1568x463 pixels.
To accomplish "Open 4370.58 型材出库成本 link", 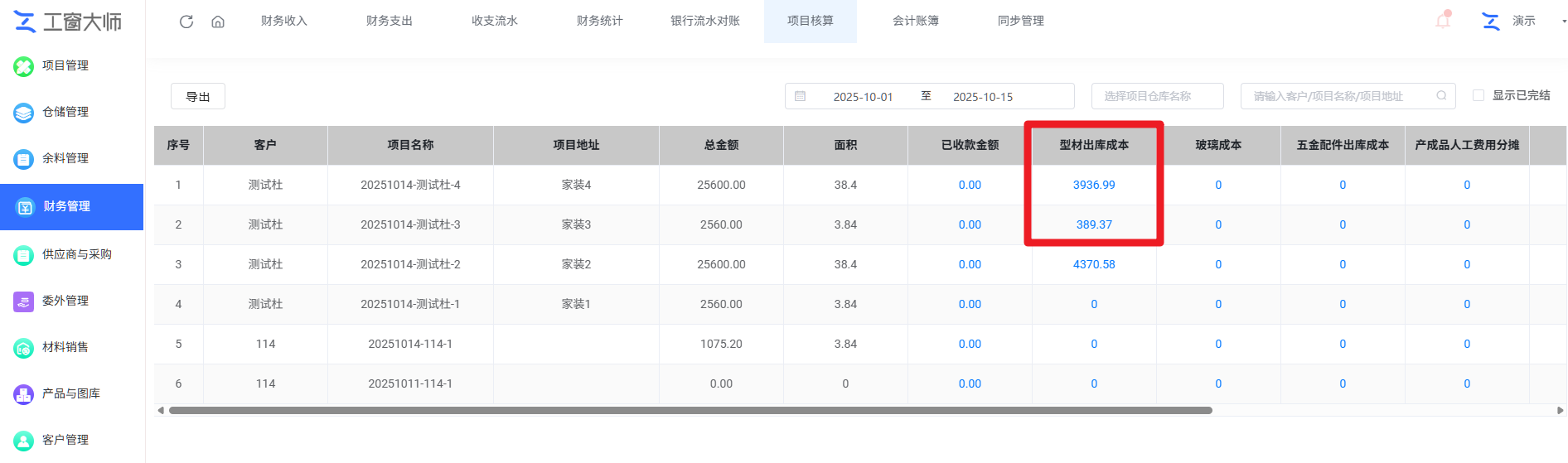I will click(1094, 264).
